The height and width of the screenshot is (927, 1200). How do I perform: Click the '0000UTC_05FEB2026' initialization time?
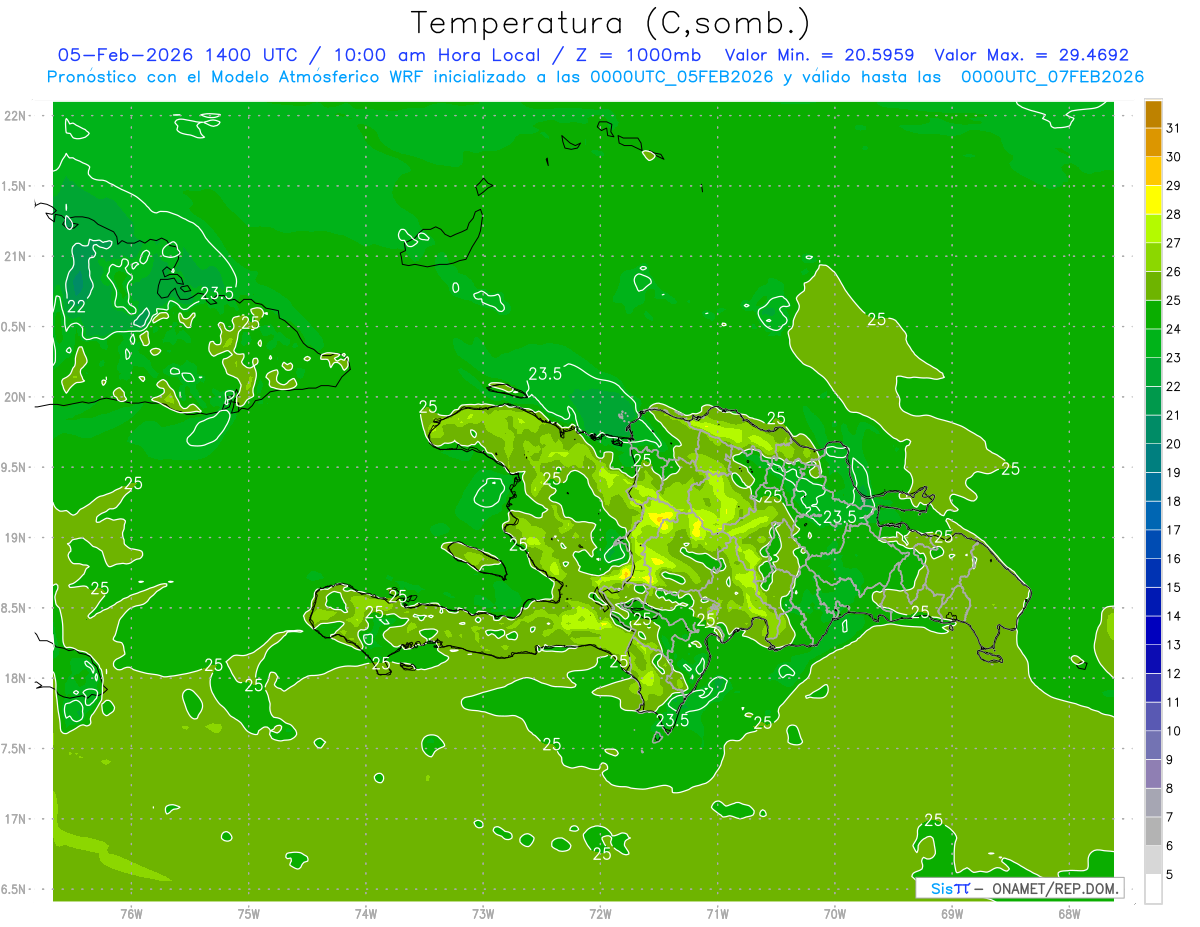point(682,77)
